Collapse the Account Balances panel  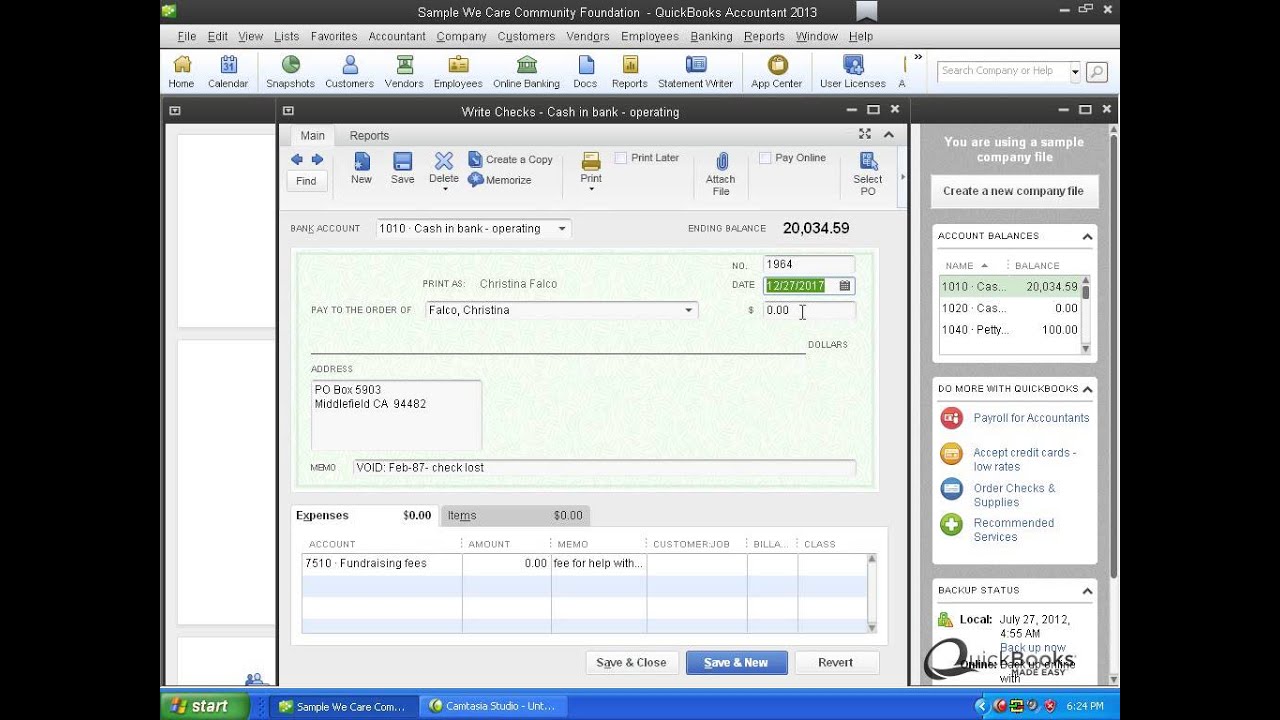(x=1087, y=237)
